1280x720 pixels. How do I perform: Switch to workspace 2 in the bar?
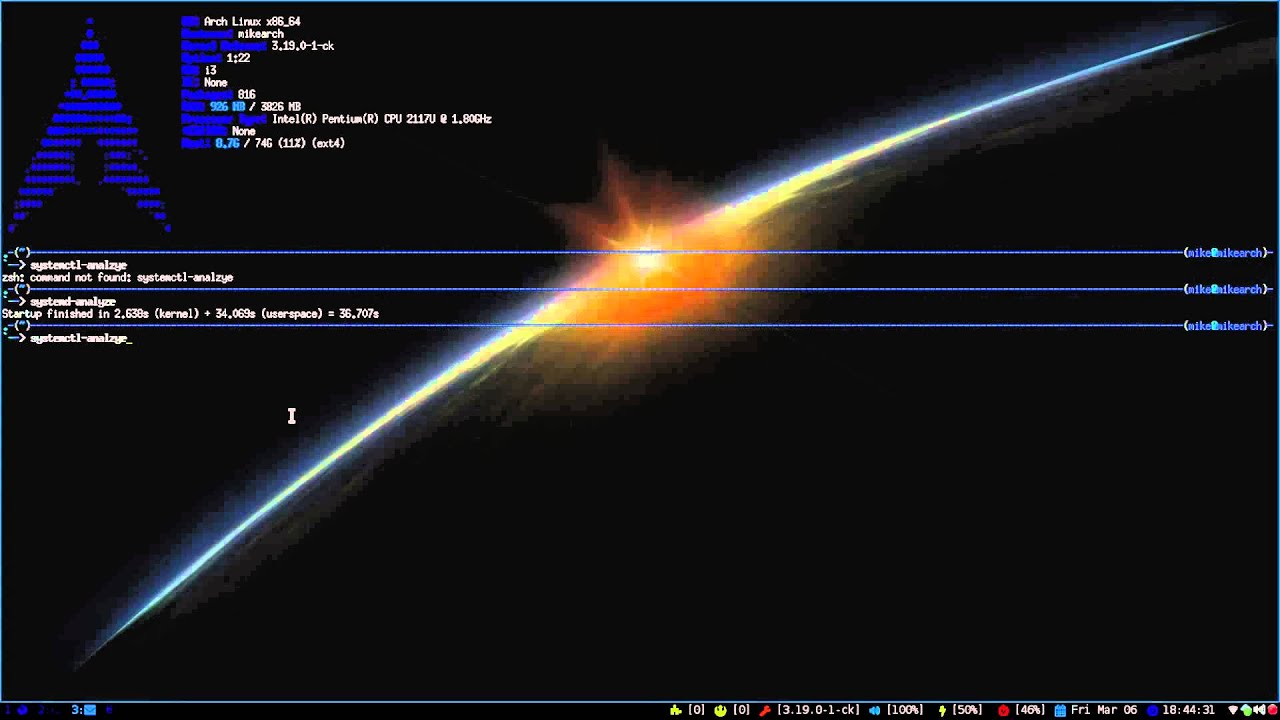(x=48, y=710)
